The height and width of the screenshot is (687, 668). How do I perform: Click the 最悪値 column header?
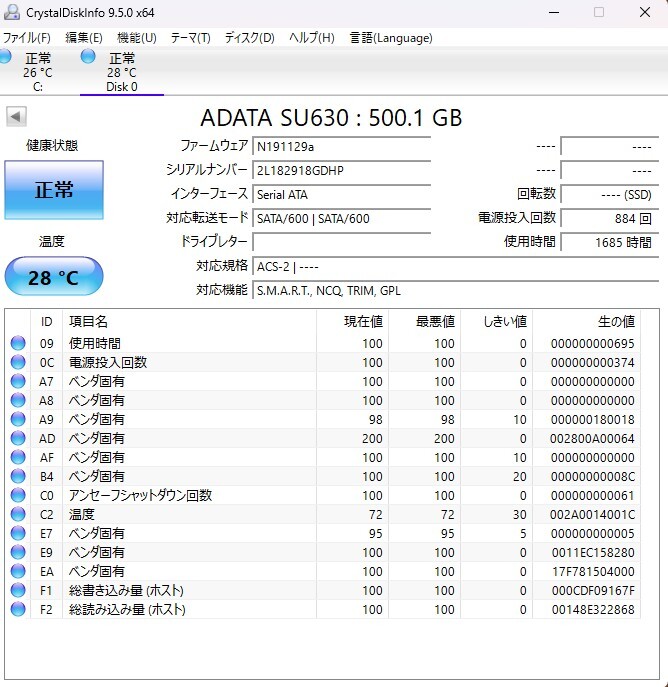click(424, 322)
